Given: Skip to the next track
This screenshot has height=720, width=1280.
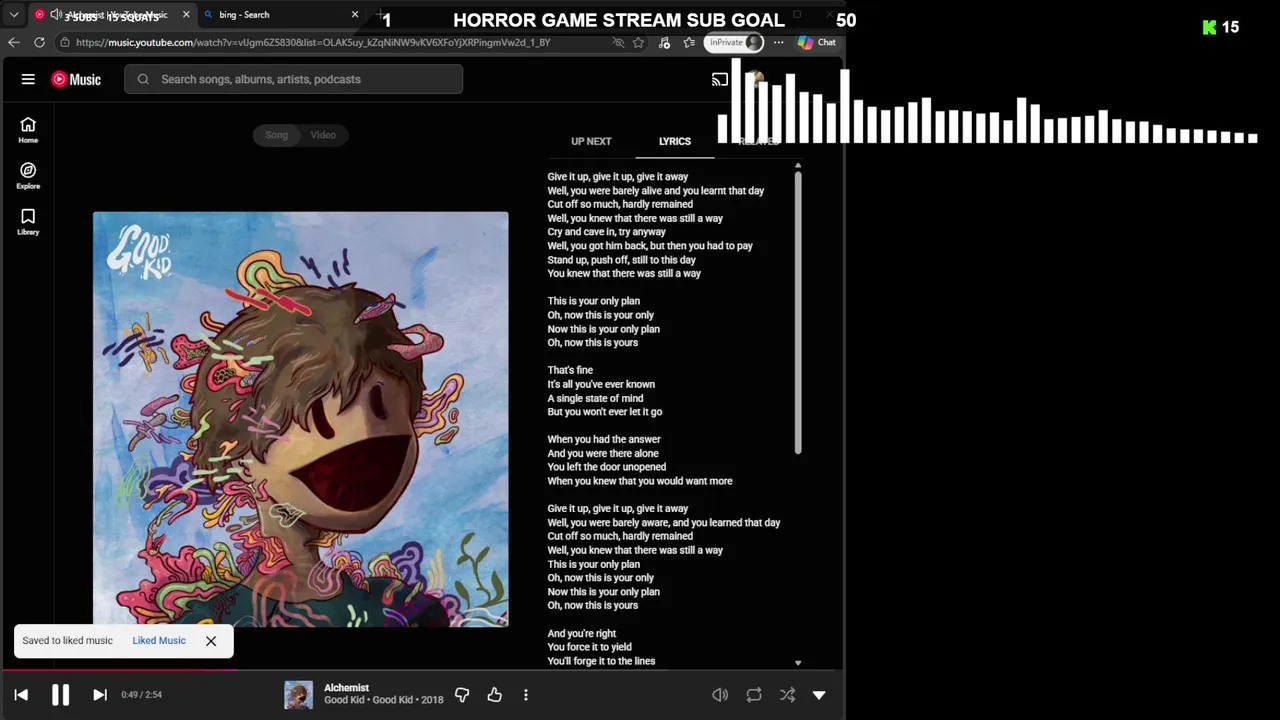Looking at the screenshot, I should pyautogui.click(x=99, y=695).
